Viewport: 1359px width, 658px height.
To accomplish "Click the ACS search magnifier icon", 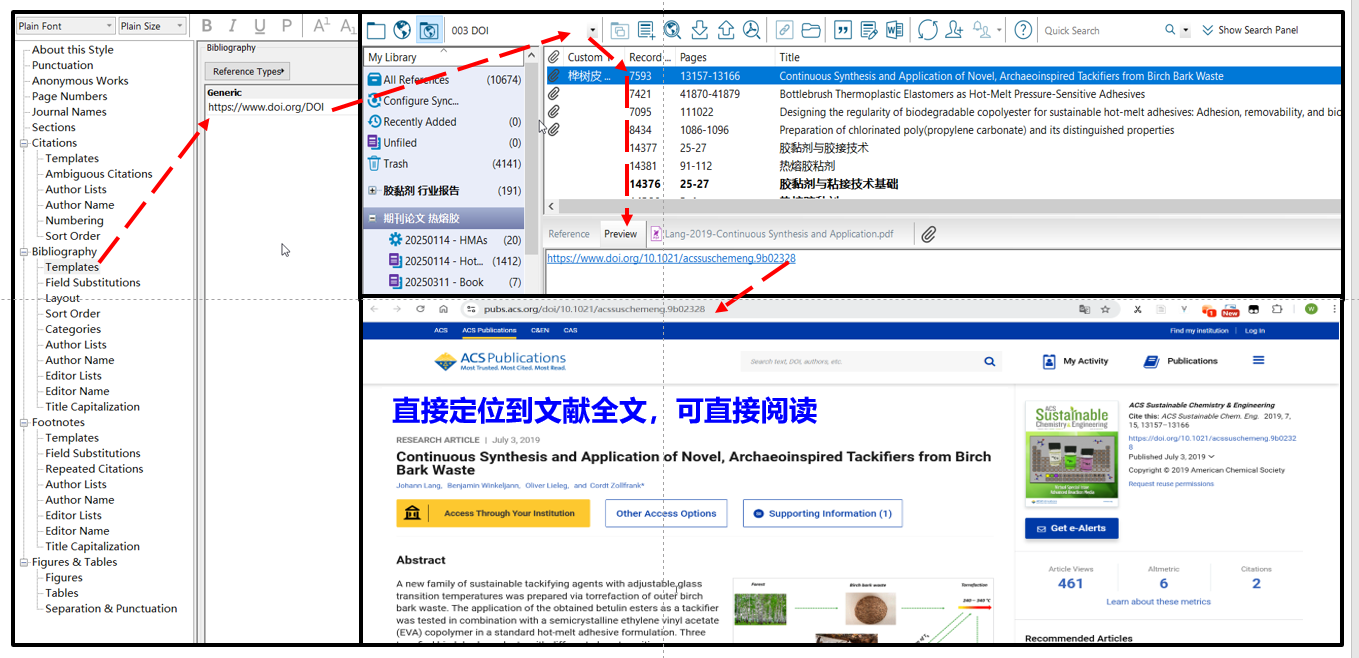I will 989,361.
